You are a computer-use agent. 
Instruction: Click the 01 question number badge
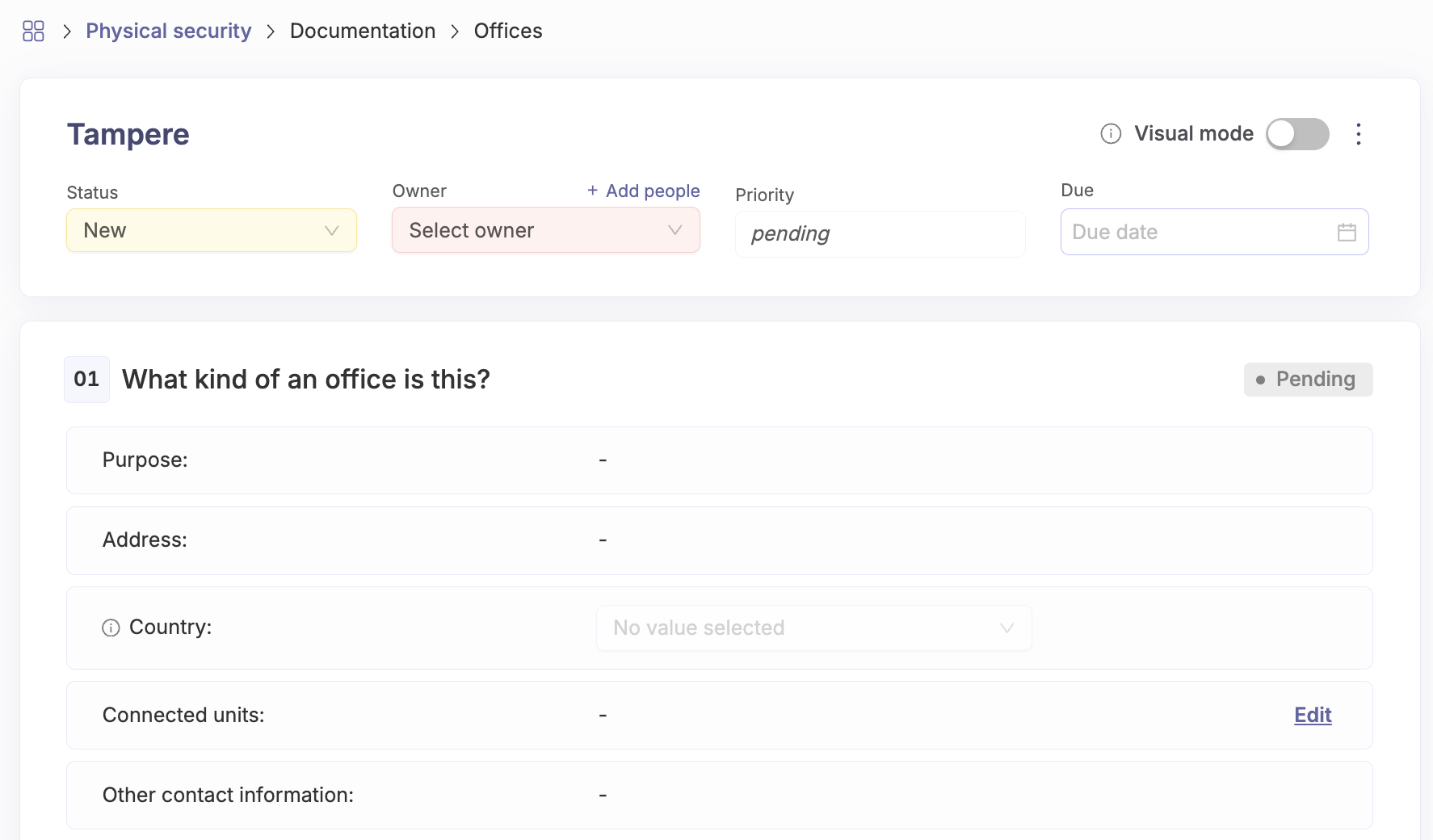coord(86,380)
